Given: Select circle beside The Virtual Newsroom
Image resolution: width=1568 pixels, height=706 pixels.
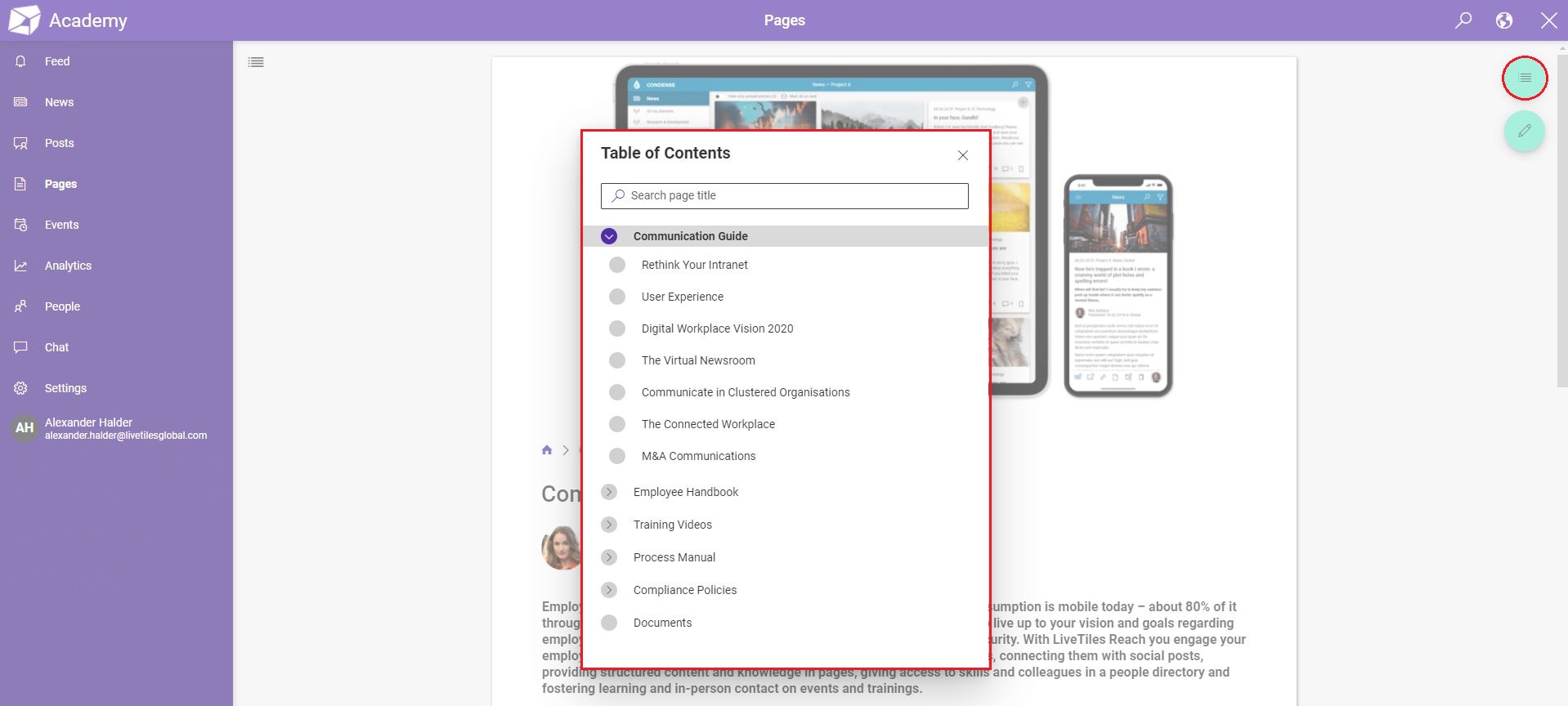Looking at the screenshot, I should 617,360.
